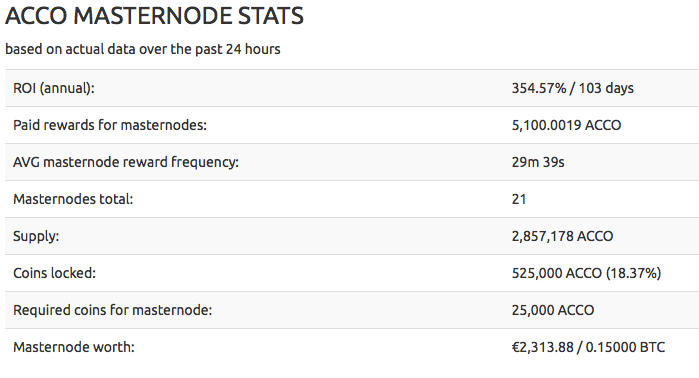Click AVG masternode reward frequency label
Screen dimensions: 699x378
pyautogui.click(x=126, y=162)
